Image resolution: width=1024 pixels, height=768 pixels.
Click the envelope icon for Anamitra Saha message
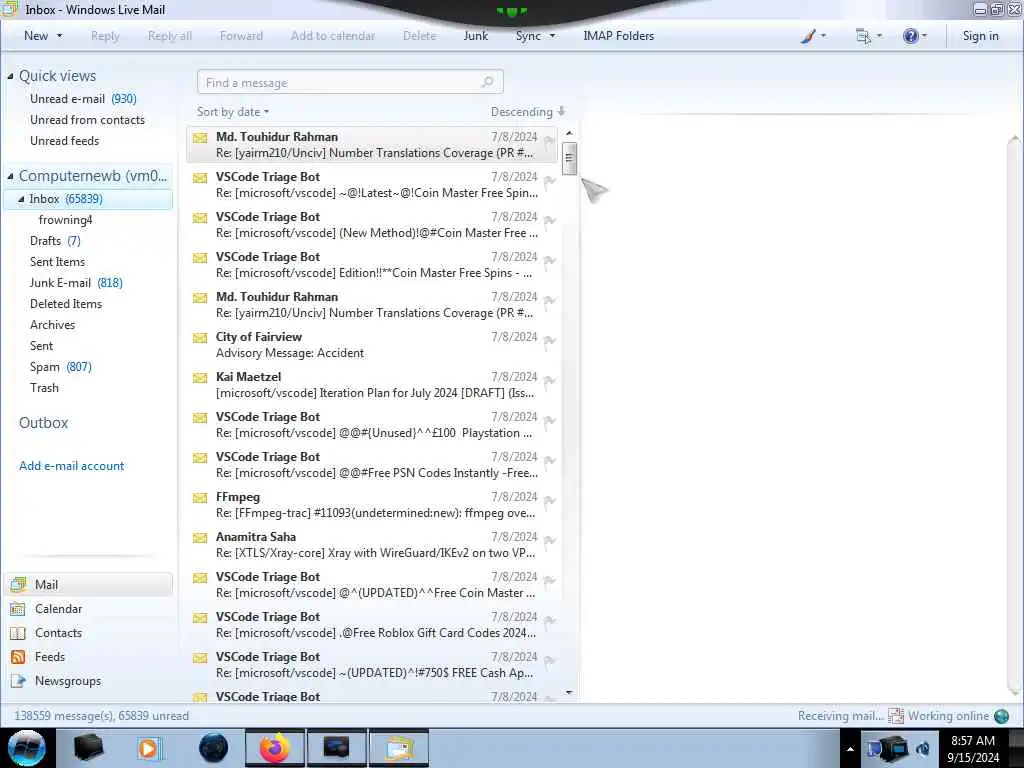coord(200,537)
